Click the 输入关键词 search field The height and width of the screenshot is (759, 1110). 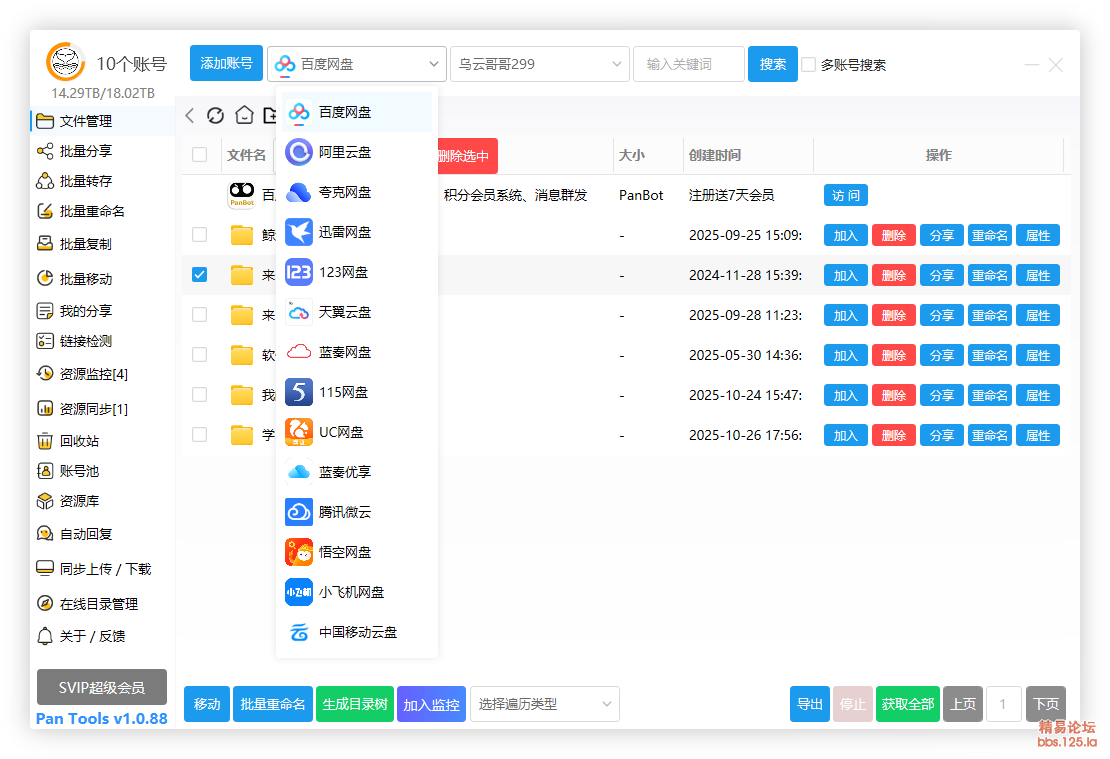[x=689, y=64]
